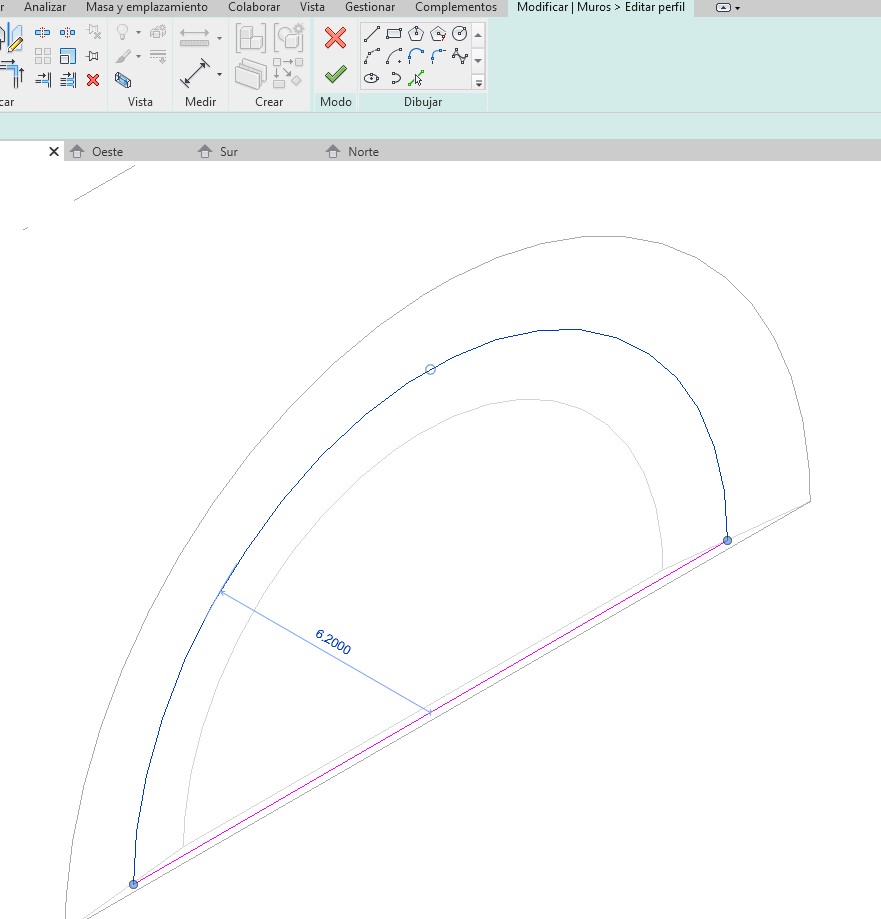Screen dimensions: 881x919
Task: Select the Inscribed Polygon draw tool
Action: [416, 33]
